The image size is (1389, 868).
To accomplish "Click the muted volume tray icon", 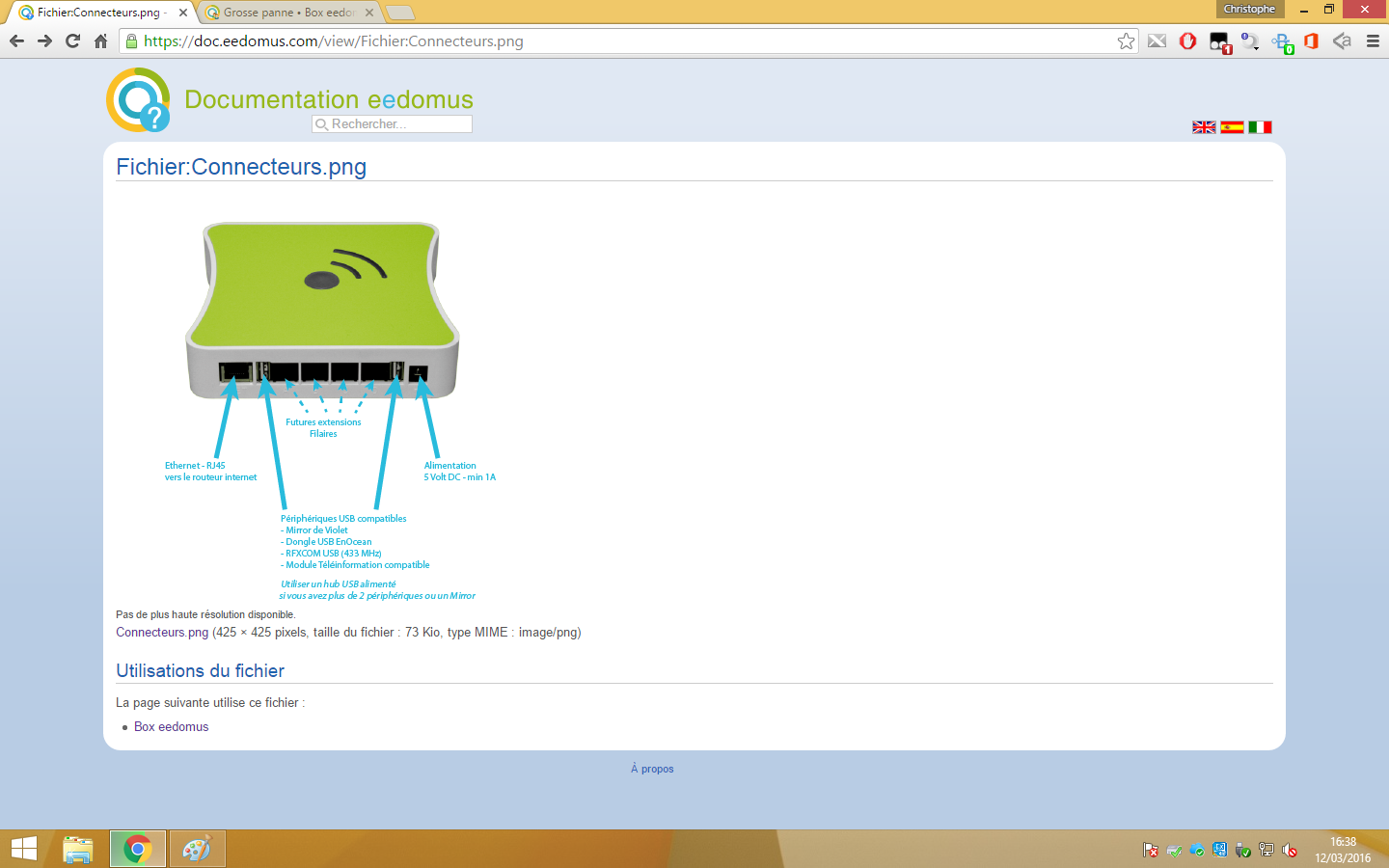I will tap(1290, 850).
